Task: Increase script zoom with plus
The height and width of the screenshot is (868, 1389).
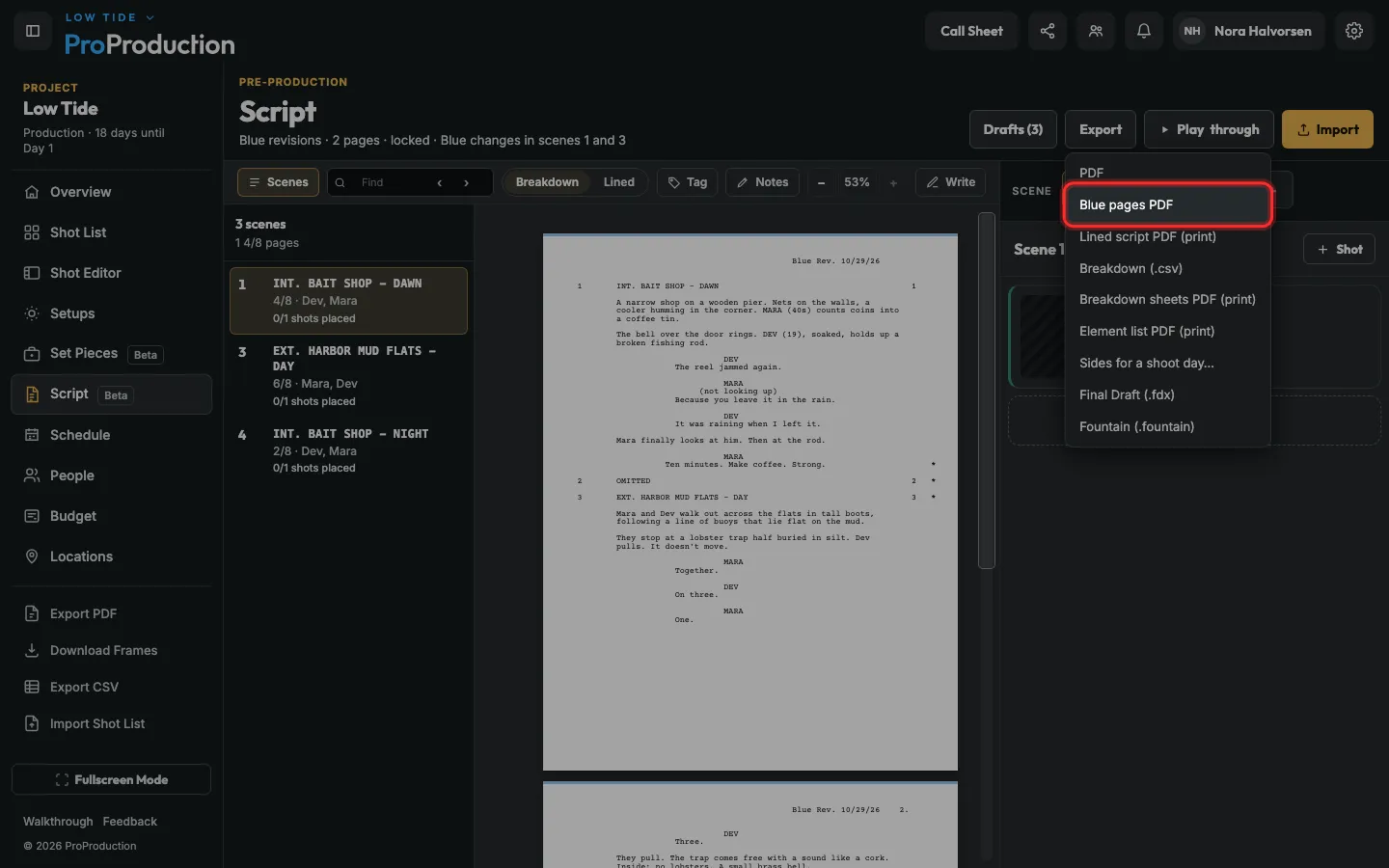Action: pos(893,182)
